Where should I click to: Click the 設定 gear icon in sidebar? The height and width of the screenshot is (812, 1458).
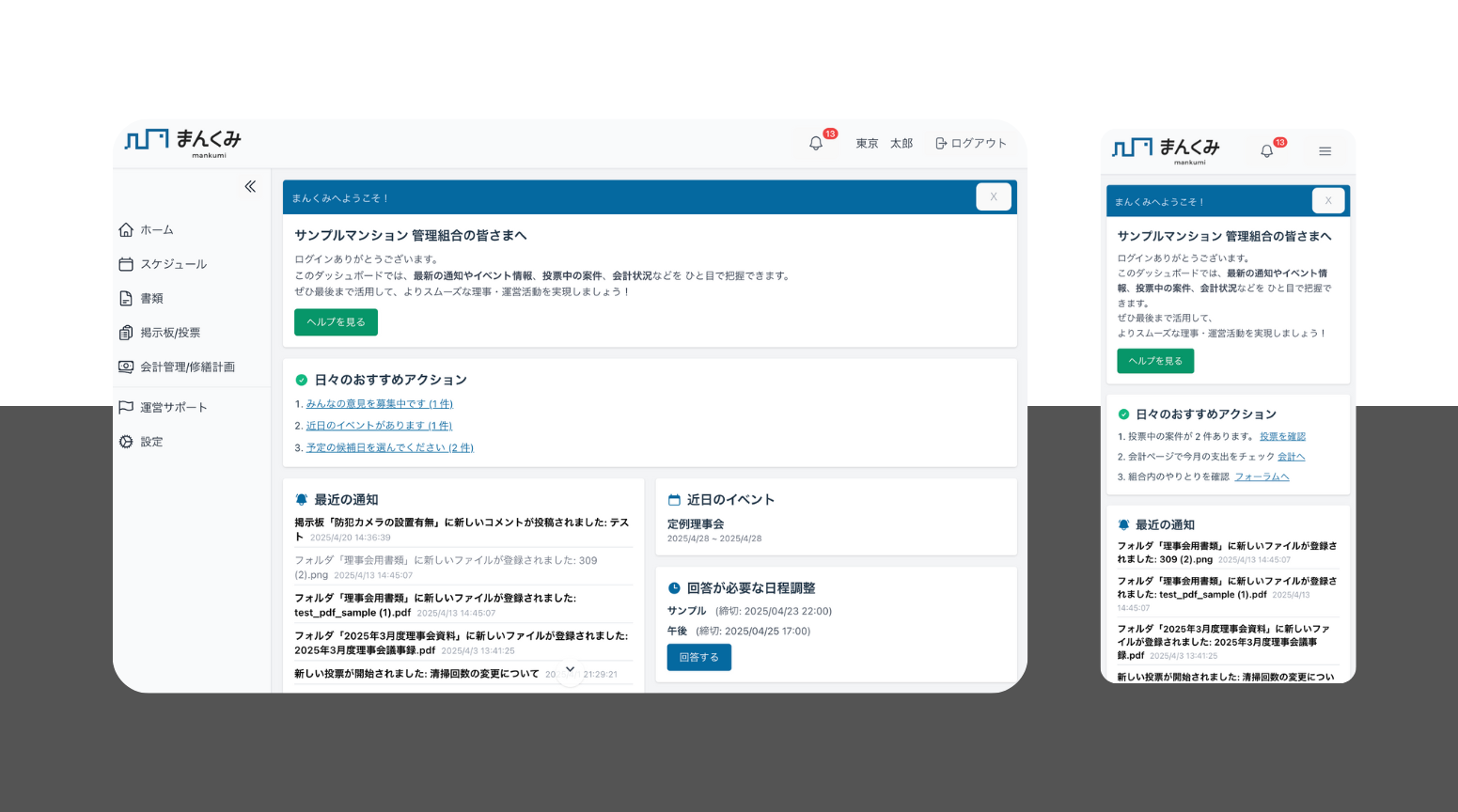pos(126,442)
